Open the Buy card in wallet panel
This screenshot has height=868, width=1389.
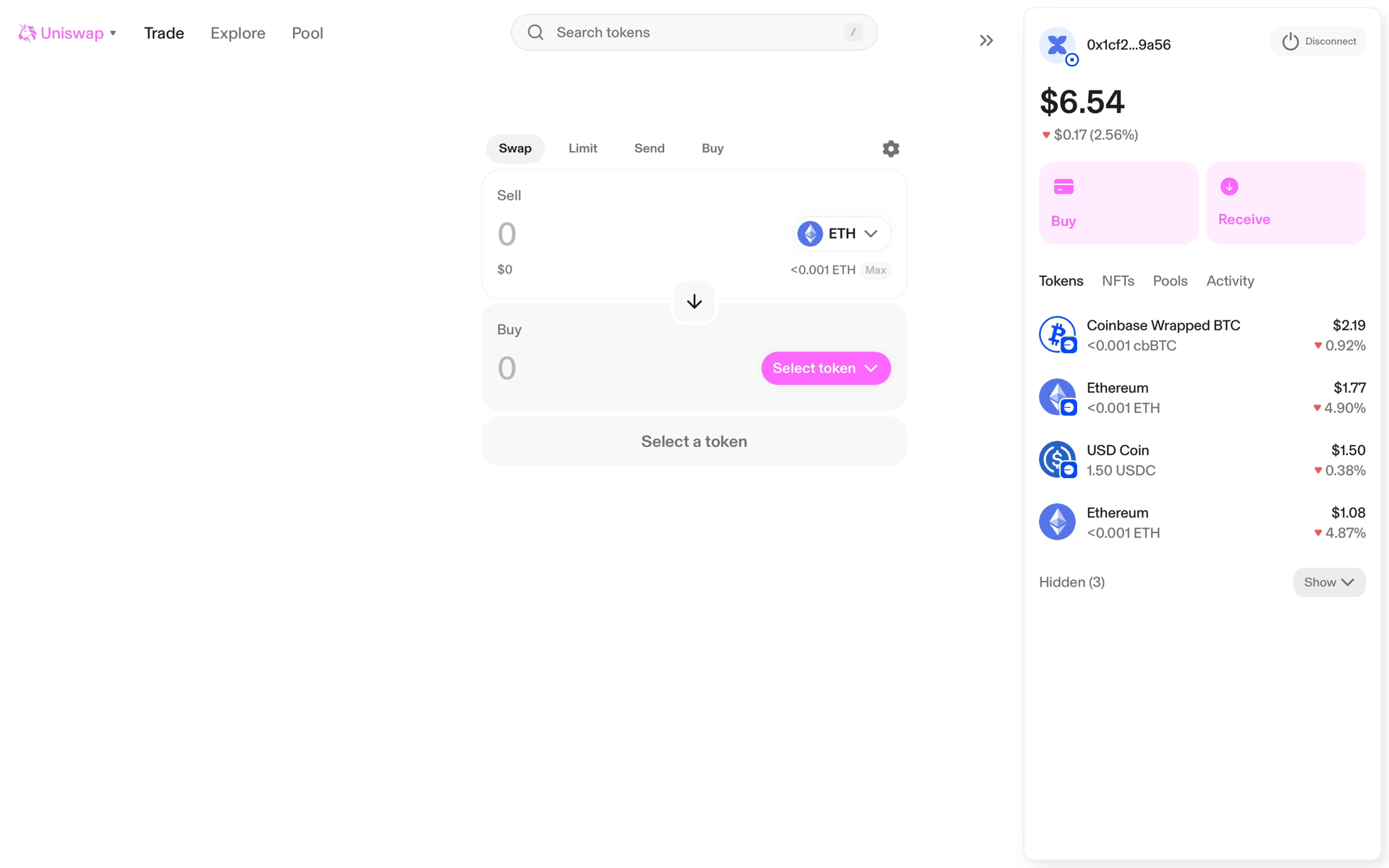(1118, 203)
